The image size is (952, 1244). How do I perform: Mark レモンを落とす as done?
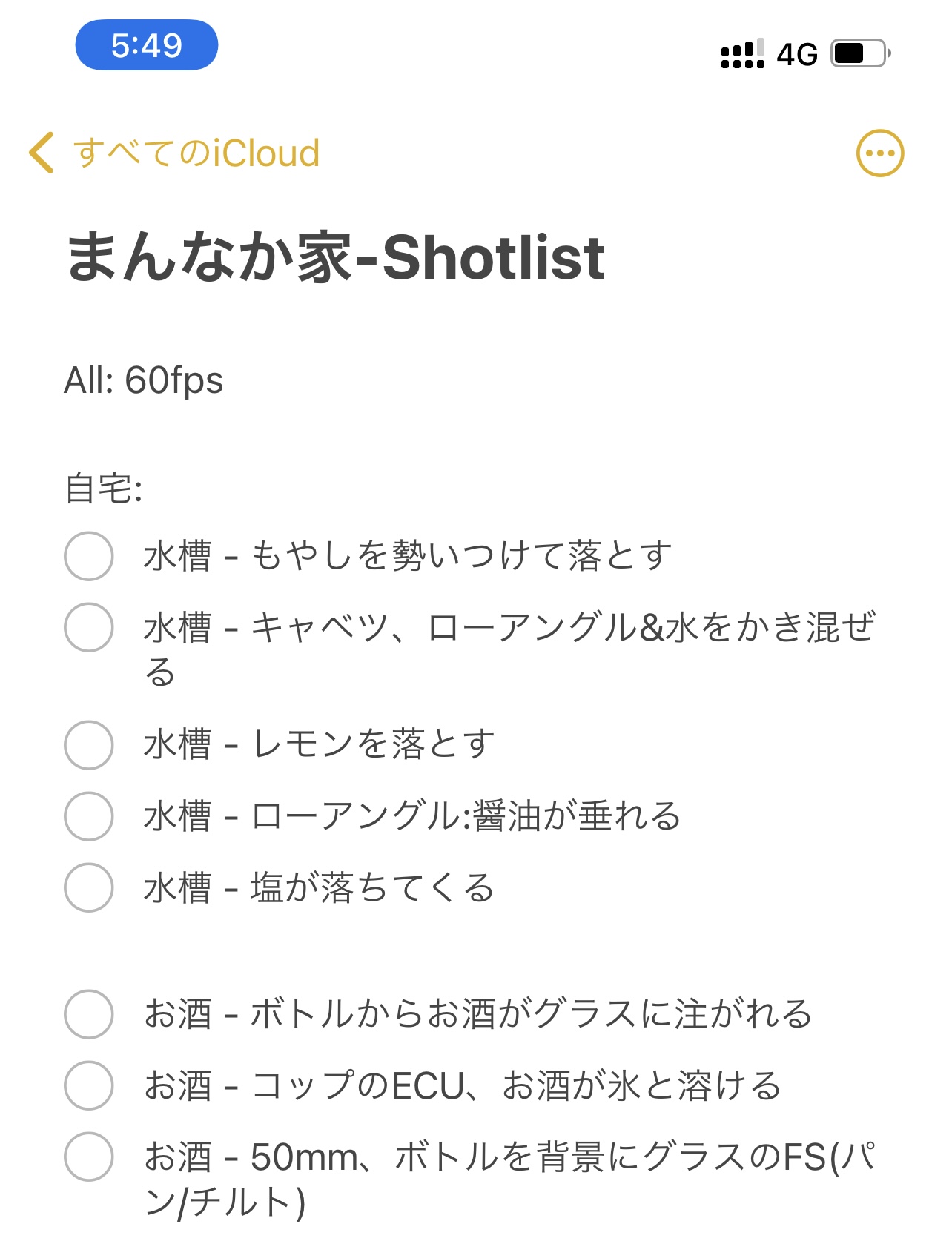point(89,744)
